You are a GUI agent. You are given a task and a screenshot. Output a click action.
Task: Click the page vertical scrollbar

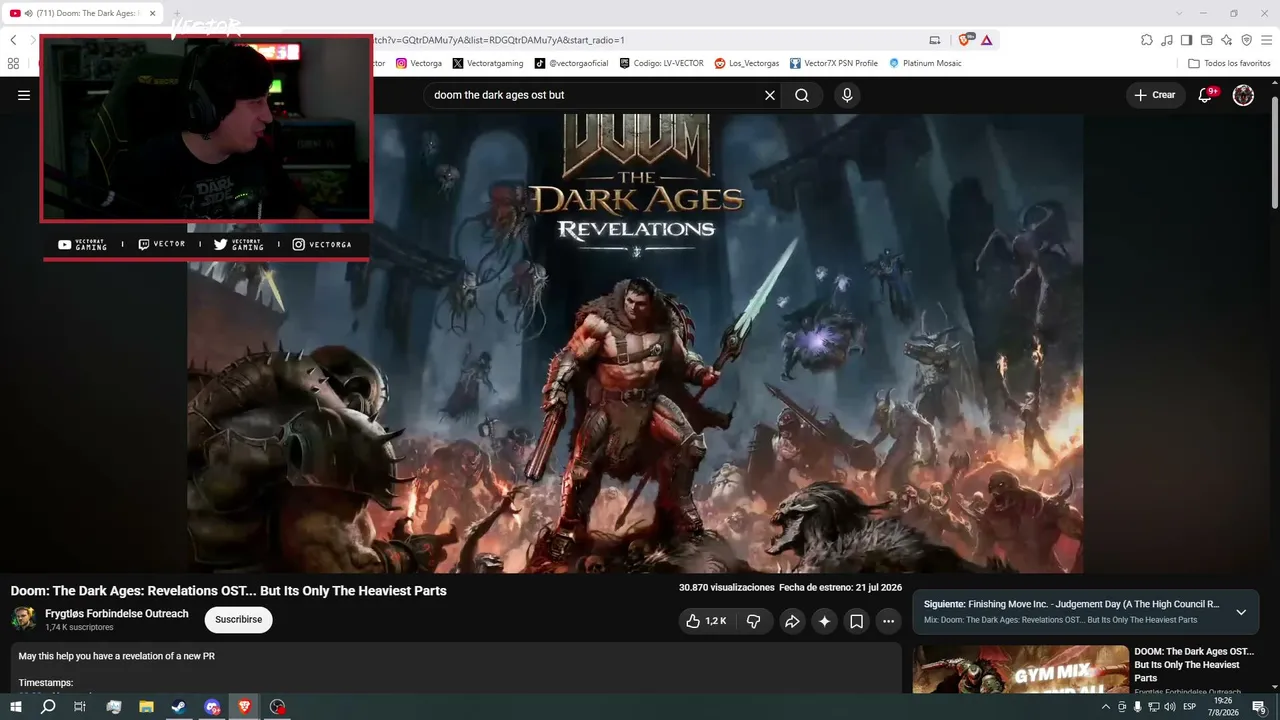[x=1275, y=153]
